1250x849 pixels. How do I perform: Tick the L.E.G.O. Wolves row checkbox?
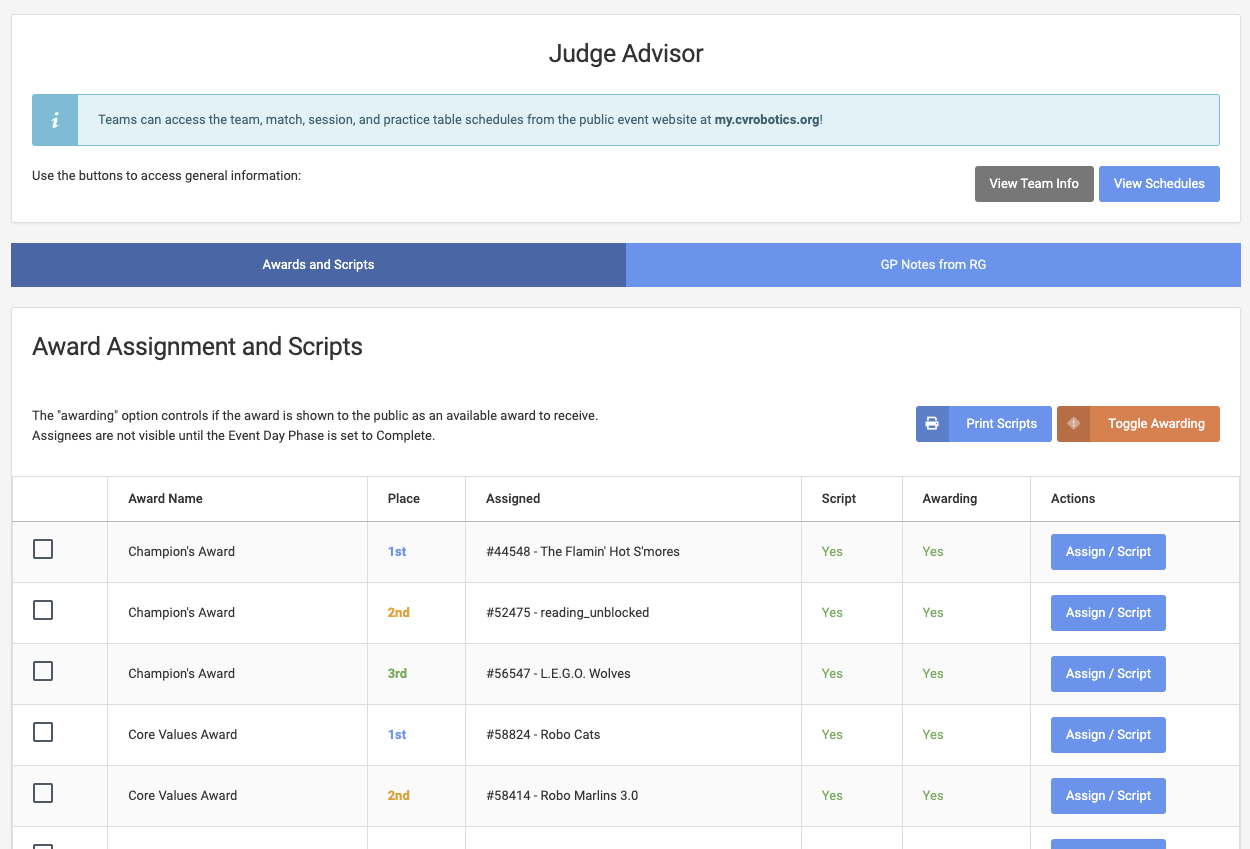43,671
